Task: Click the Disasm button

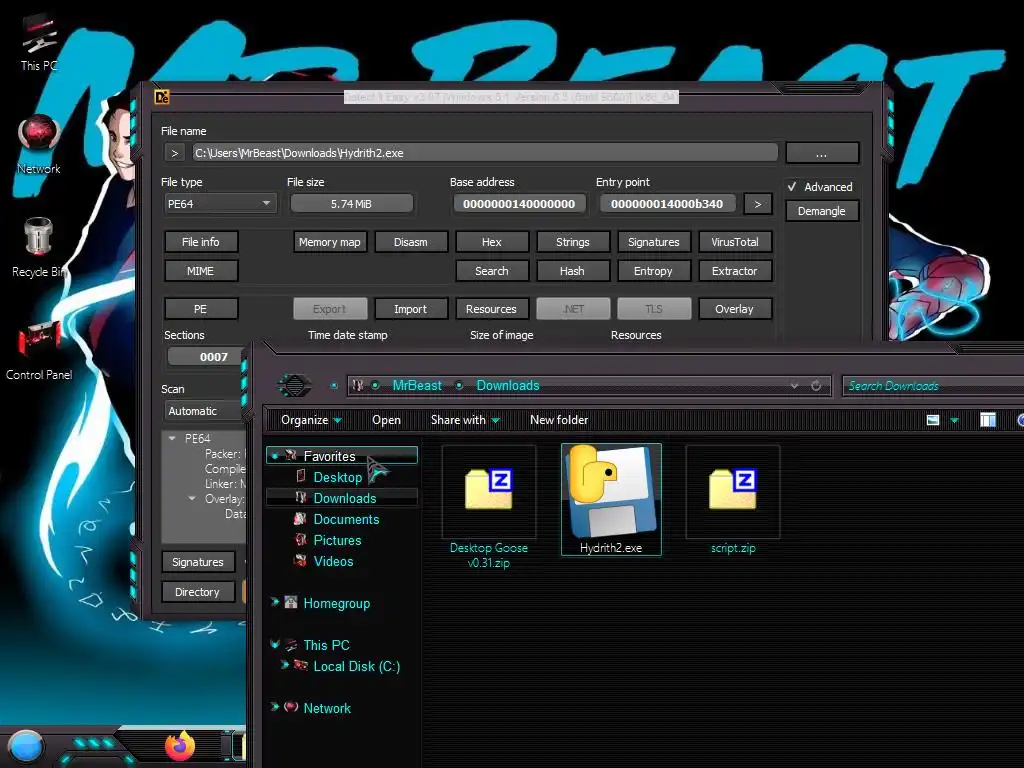Action: [x=411, y=242]
